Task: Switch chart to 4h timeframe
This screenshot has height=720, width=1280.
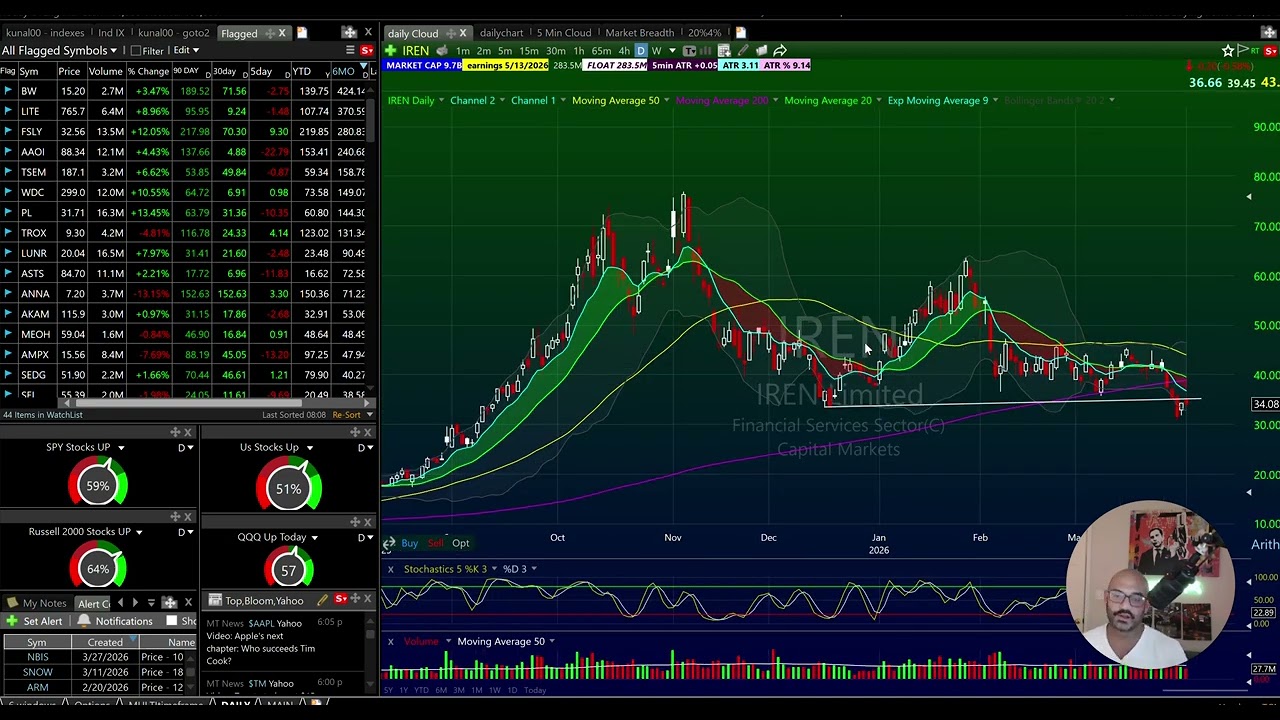Action: [624, 51]
